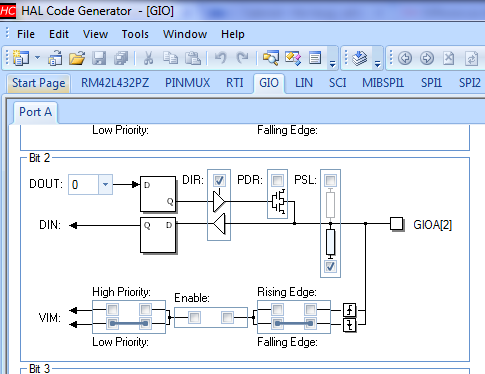Switch to the RTI tab
The height and width of the screenshot is (374, 485).
click(x=235, y=83)
